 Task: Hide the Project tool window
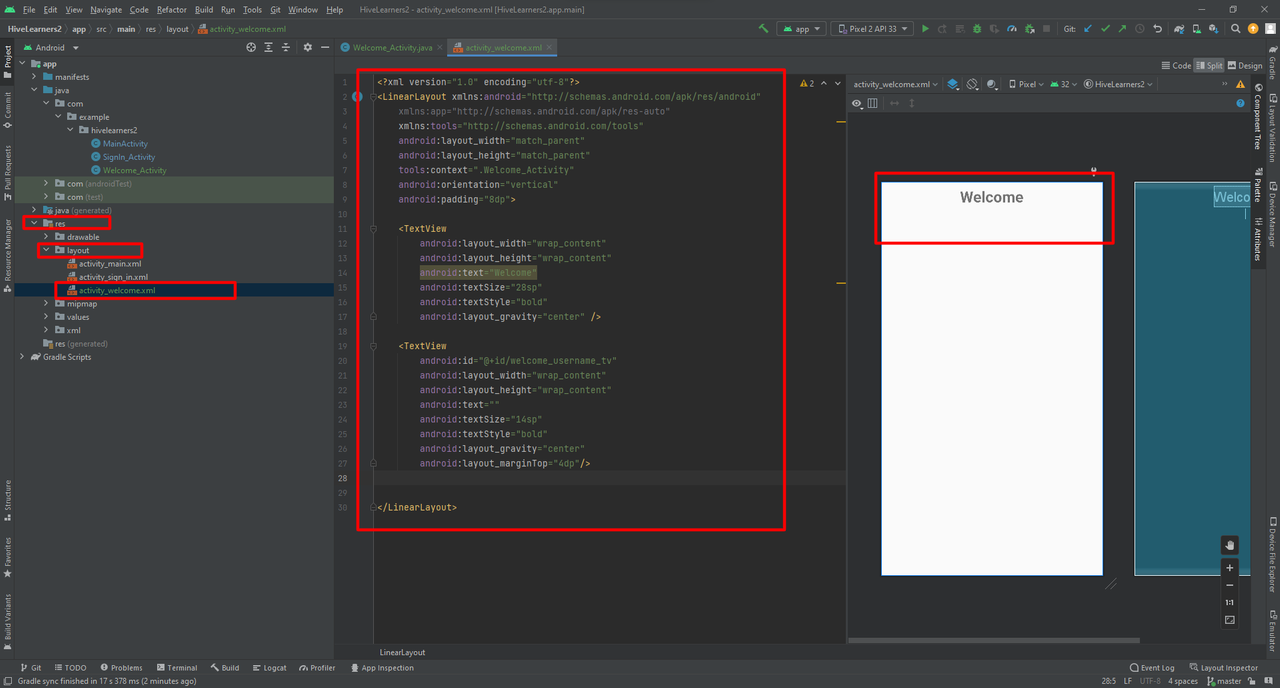click(324, 47)
